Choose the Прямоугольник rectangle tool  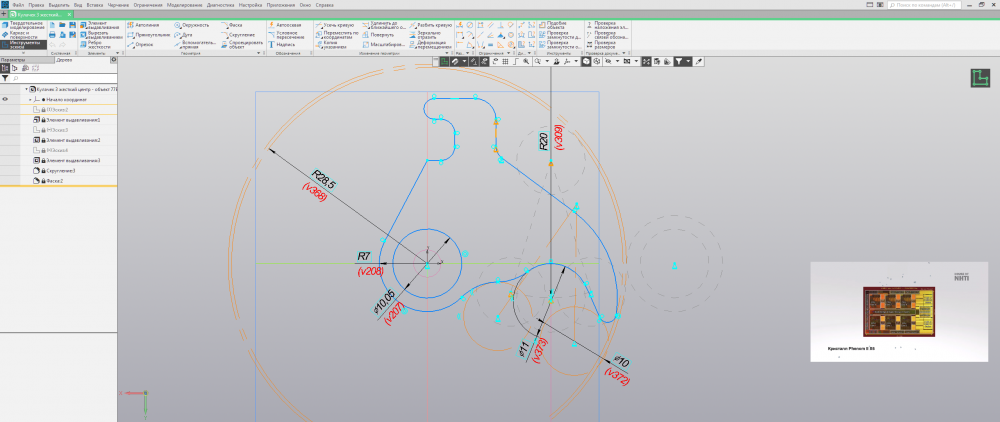[x=150, y=34]
